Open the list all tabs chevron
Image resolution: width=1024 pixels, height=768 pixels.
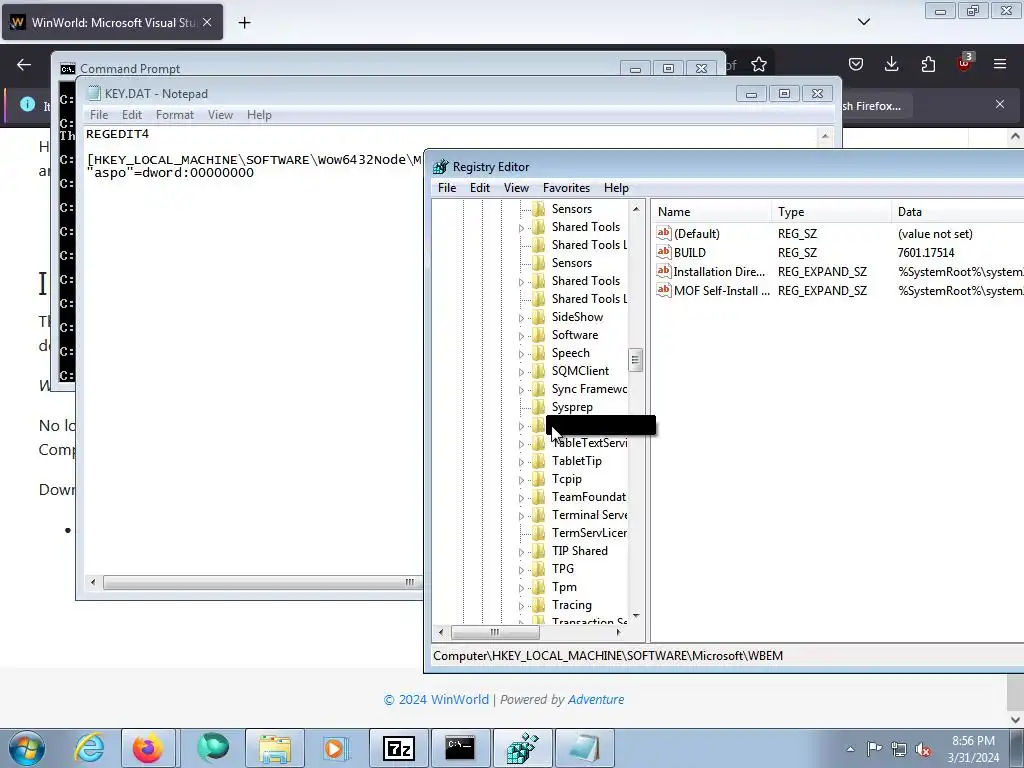pos(864,22)
